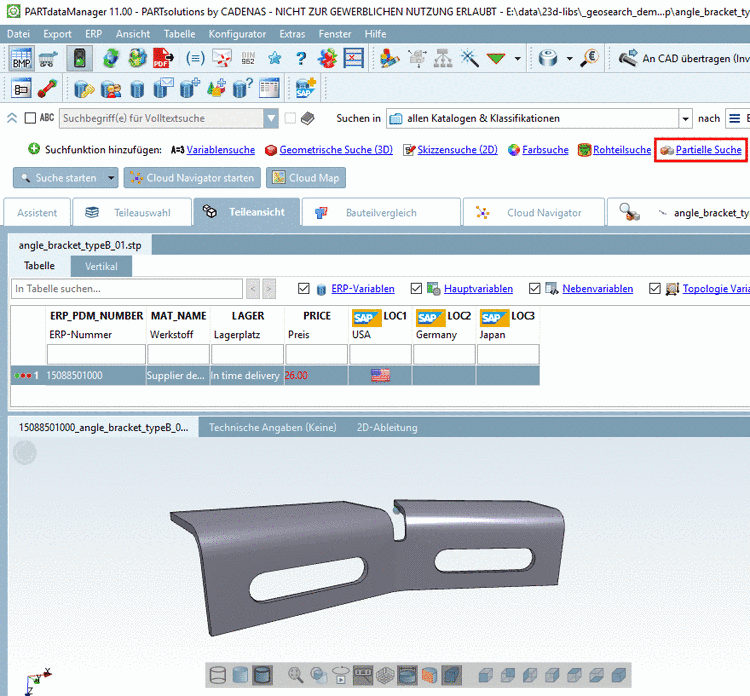
Task: Open the 2D-Ableitung tab
Action: pyautogui.click(x=387, y=428)
